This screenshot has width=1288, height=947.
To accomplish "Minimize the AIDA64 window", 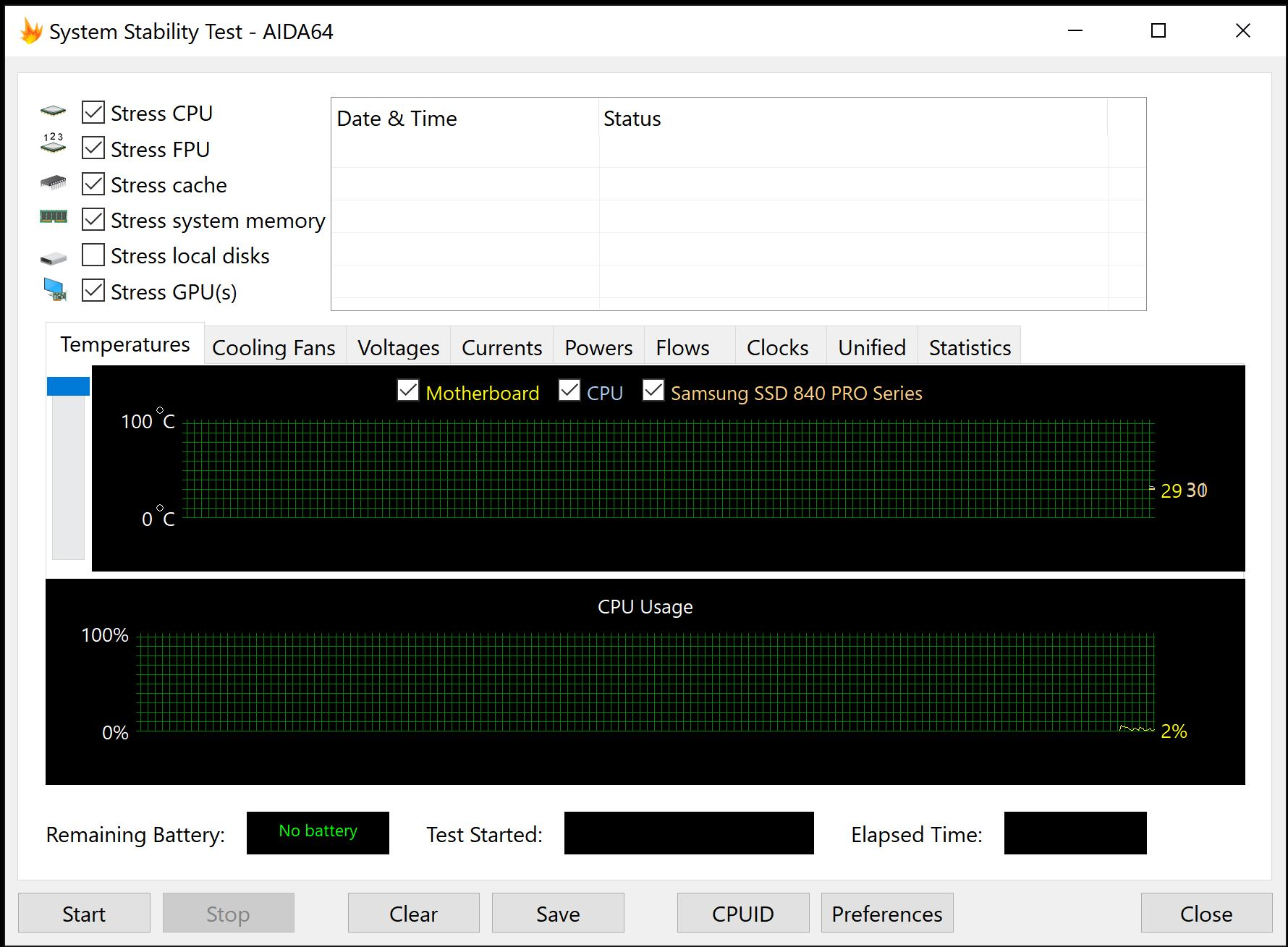I will pyautogui.click(x=1075, y=30).
